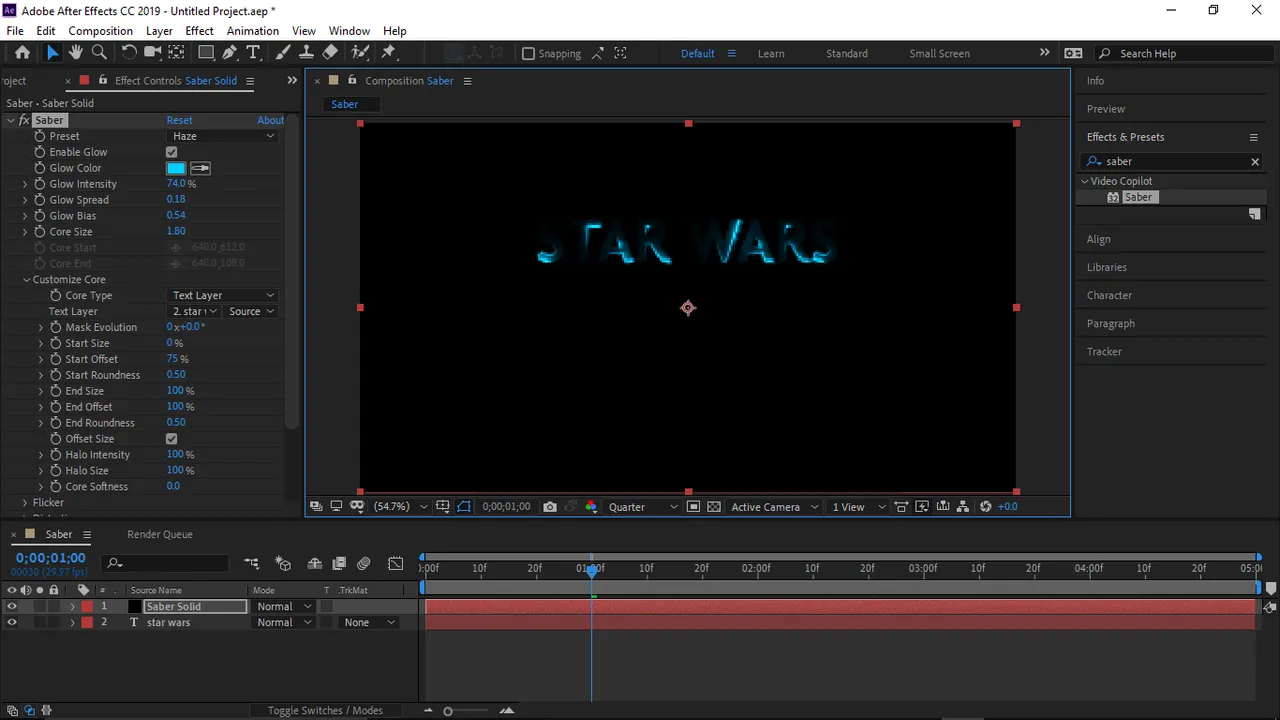The width and height of the screenshot is (1280, 720).
Task: Switch to the Render Queue tab
Action: pyautogui.click(x=159, y=534)
